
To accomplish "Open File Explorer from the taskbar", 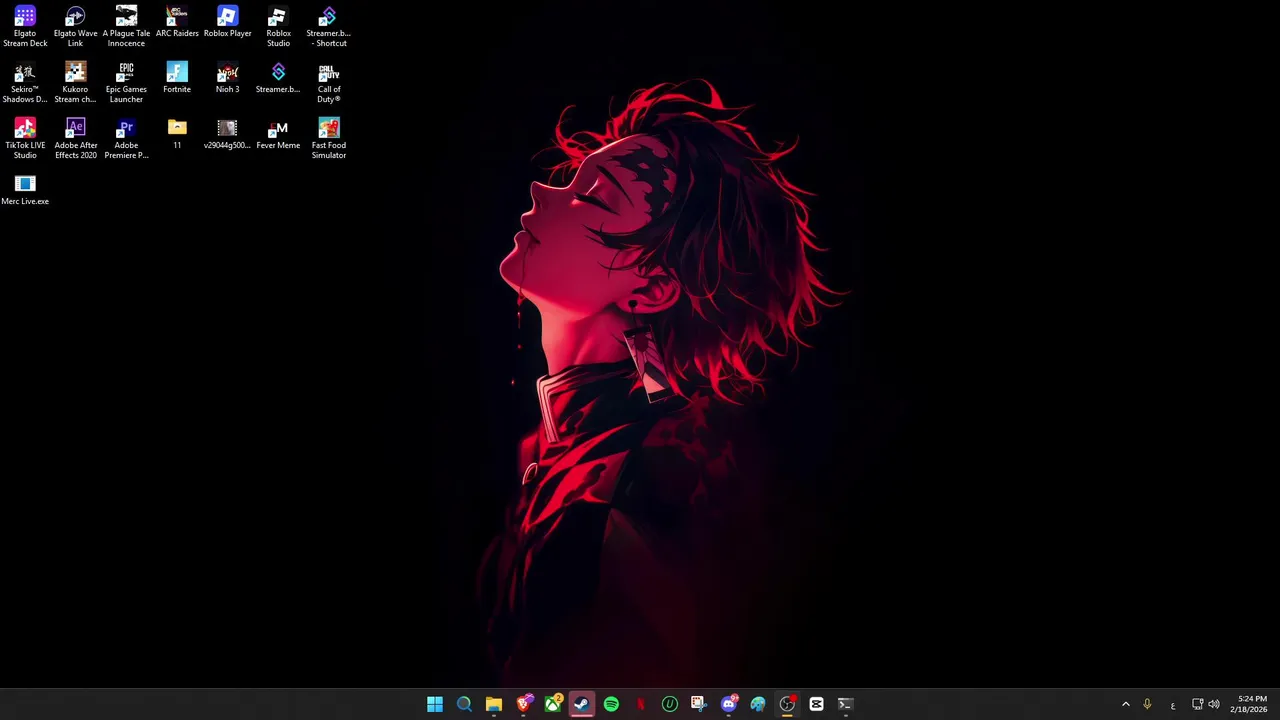I will [494, 704].
